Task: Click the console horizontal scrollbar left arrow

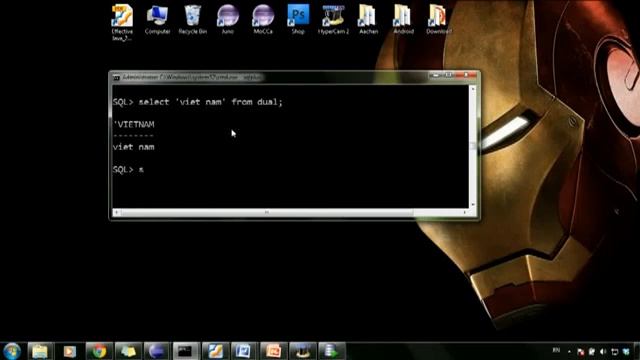Action: point(116,212)
